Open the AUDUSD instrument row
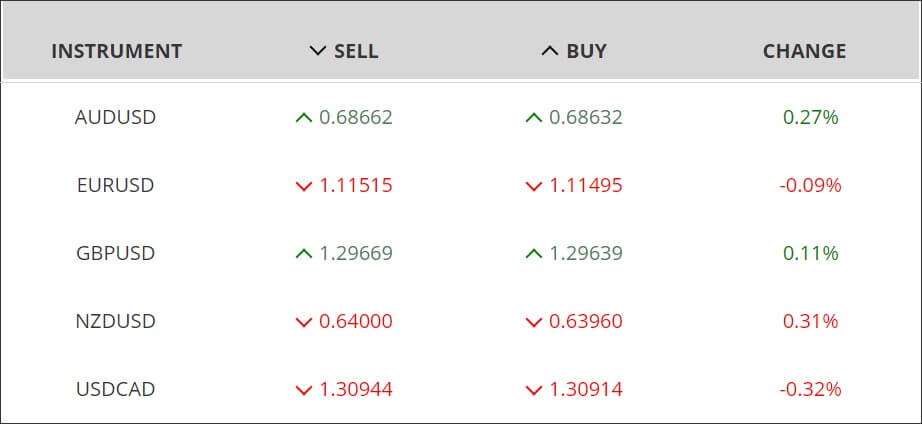This screenshot has width=922, height=425. coord(461,118)
